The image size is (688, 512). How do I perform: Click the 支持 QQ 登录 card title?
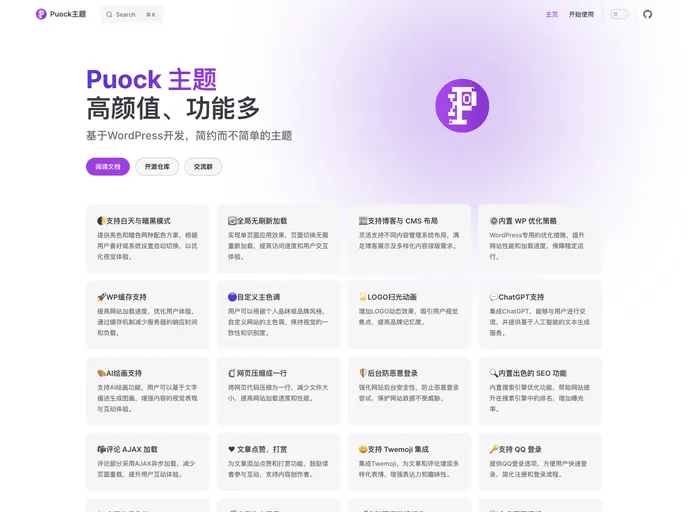click(520, 449)
